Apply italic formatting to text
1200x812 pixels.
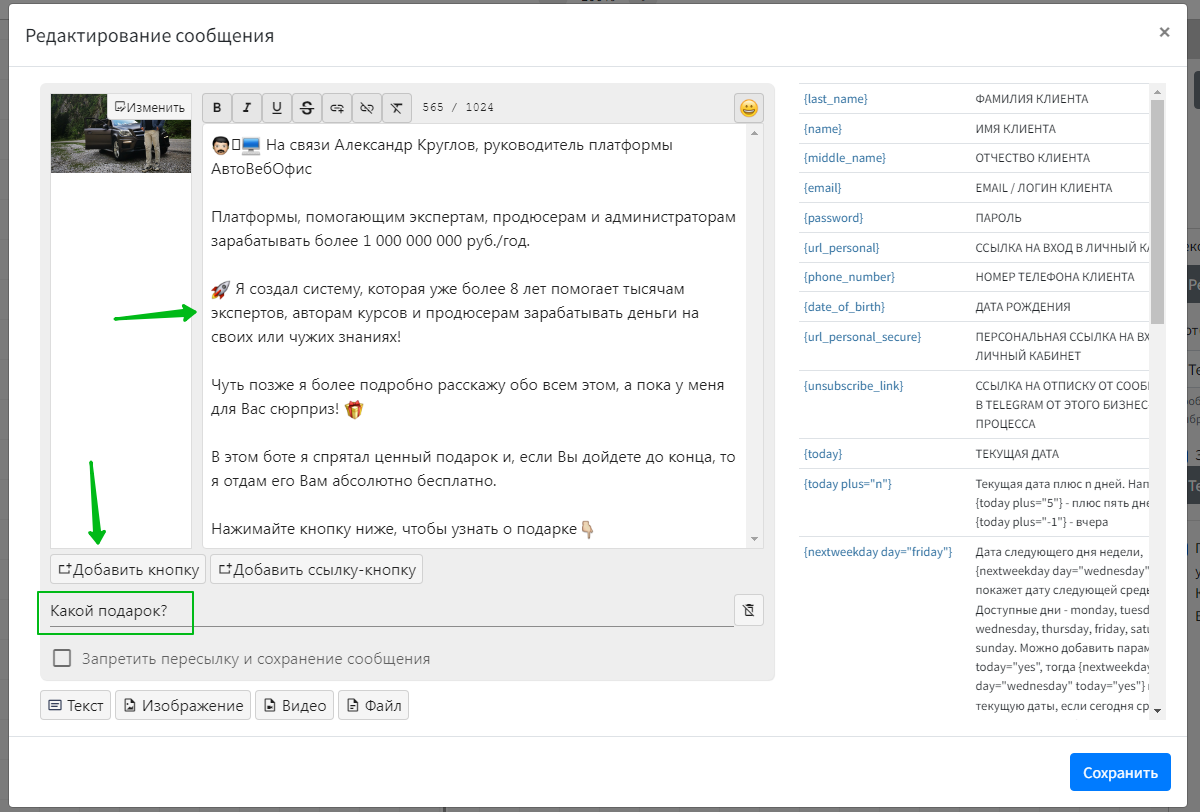pyautogui.click(x=247, y=108)
